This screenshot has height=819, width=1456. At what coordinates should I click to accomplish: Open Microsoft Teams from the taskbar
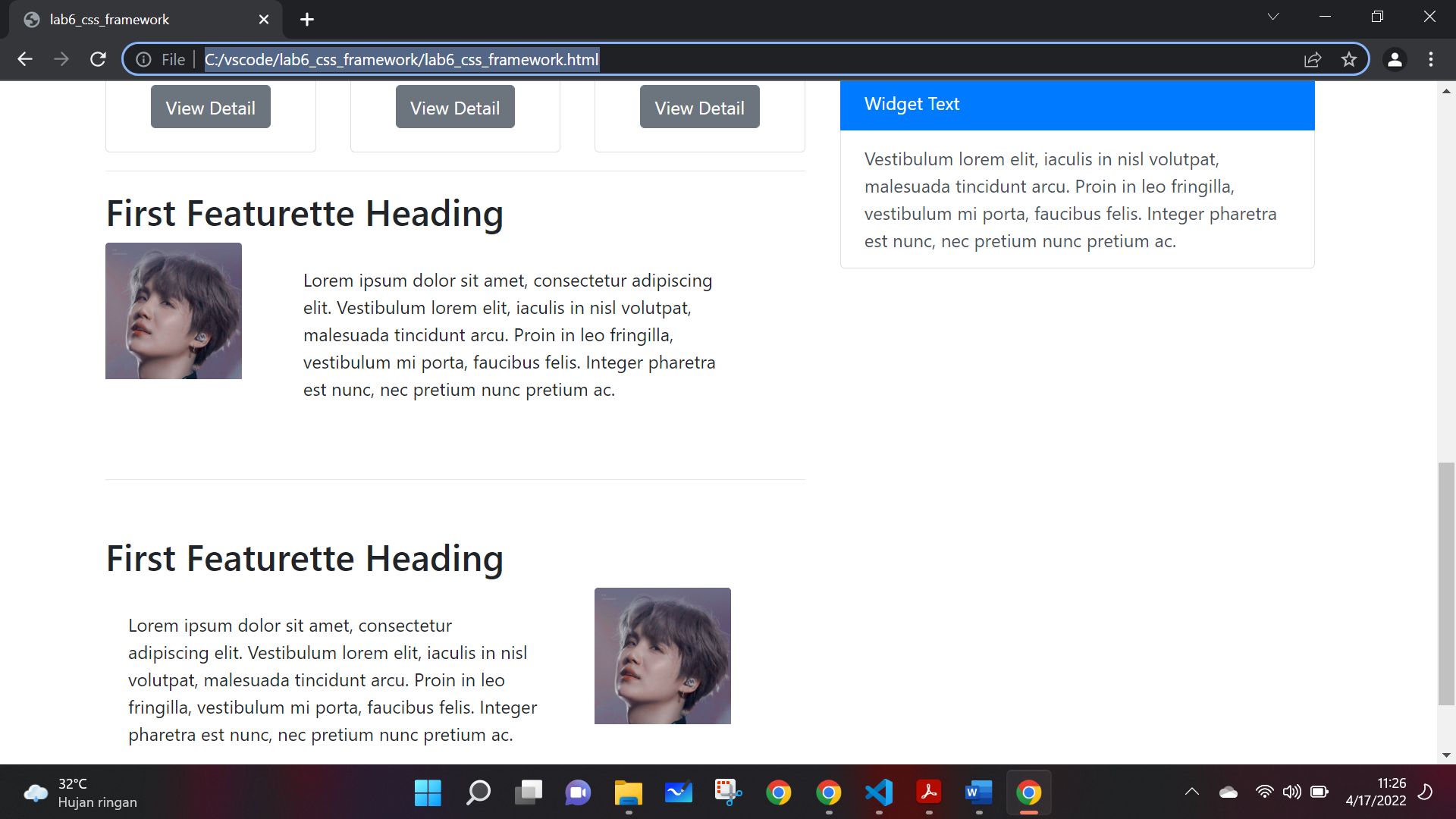click(578, 792)
